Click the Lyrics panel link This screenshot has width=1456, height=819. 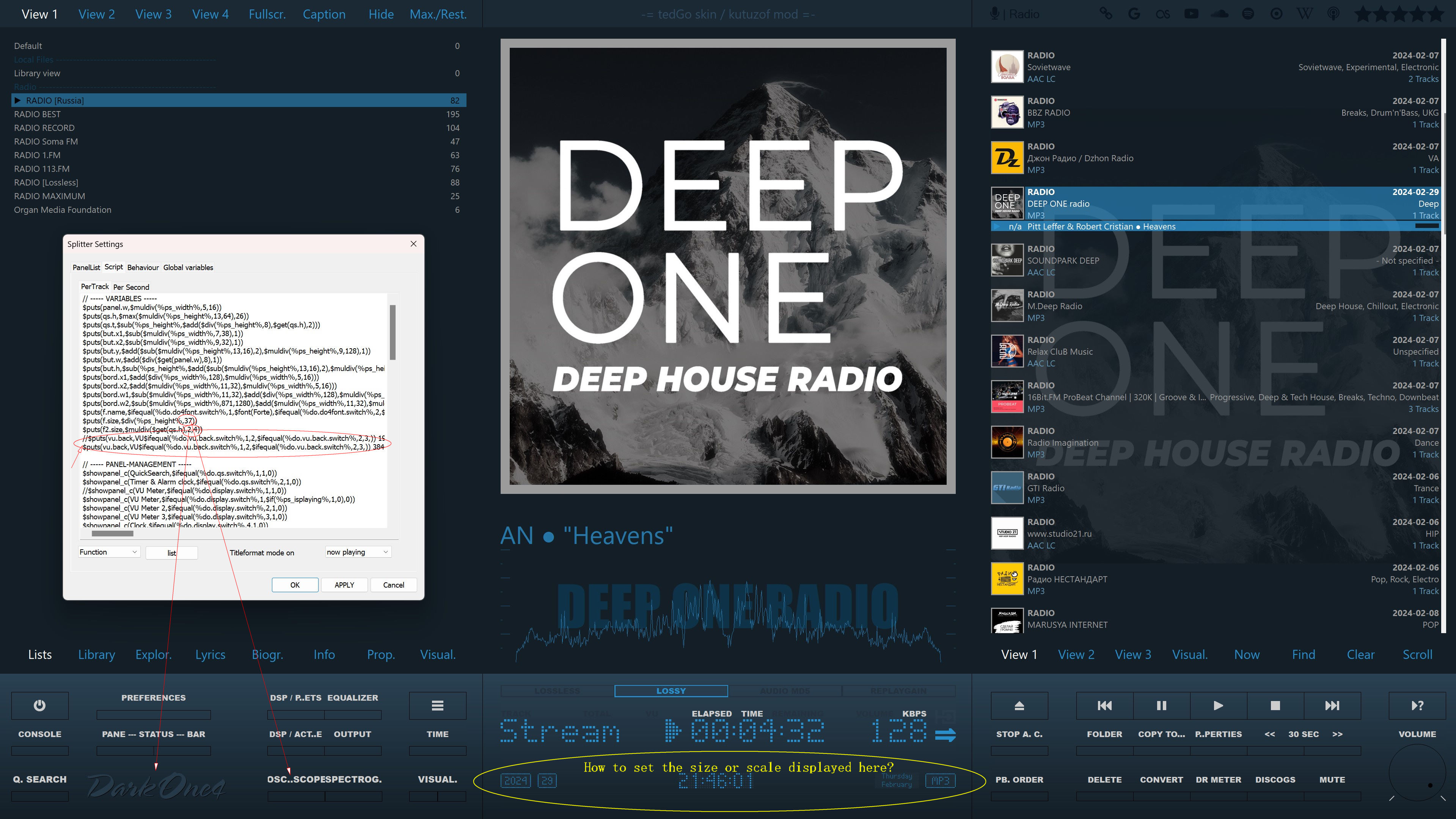(210, 654)
